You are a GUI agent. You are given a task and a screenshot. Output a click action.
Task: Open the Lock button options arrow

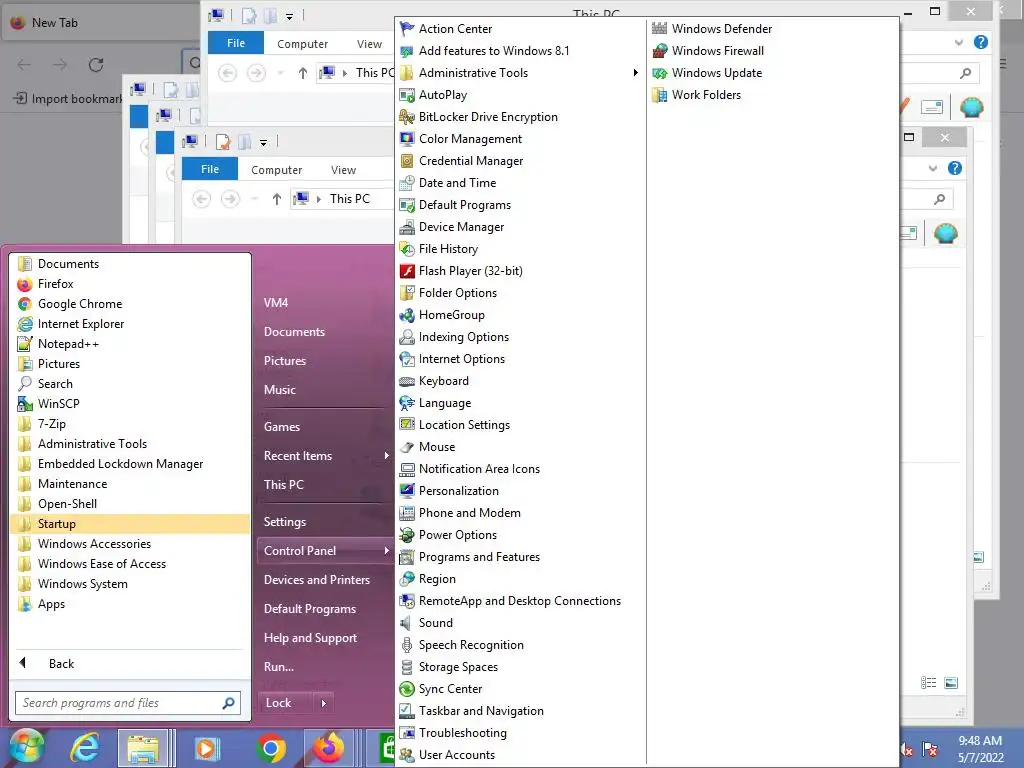pos(323,703)
